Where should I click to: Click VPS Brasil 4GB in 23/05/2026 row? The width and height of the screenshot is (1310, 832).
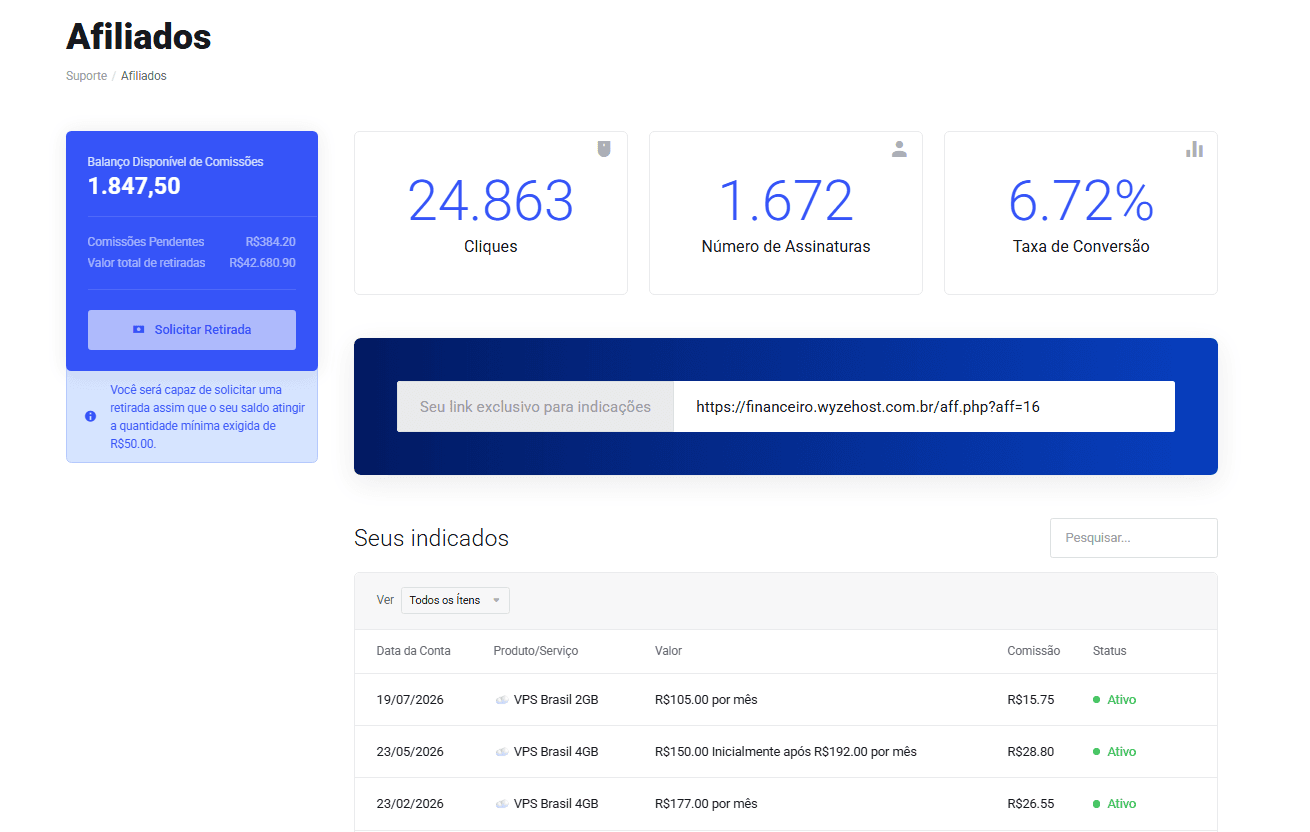coord(556,752)
